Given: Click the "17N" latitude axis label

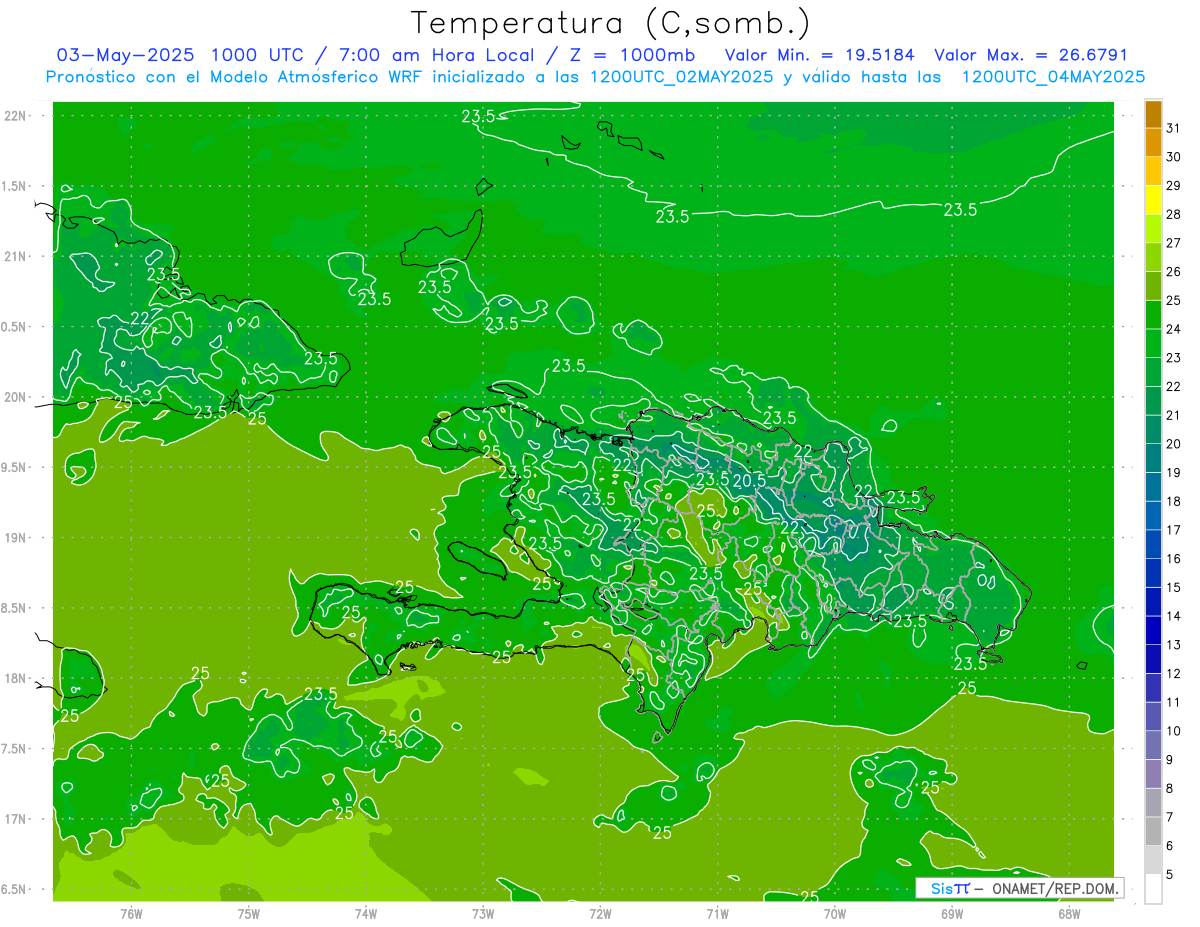Looking at the screenshot, I should point(15,819).
